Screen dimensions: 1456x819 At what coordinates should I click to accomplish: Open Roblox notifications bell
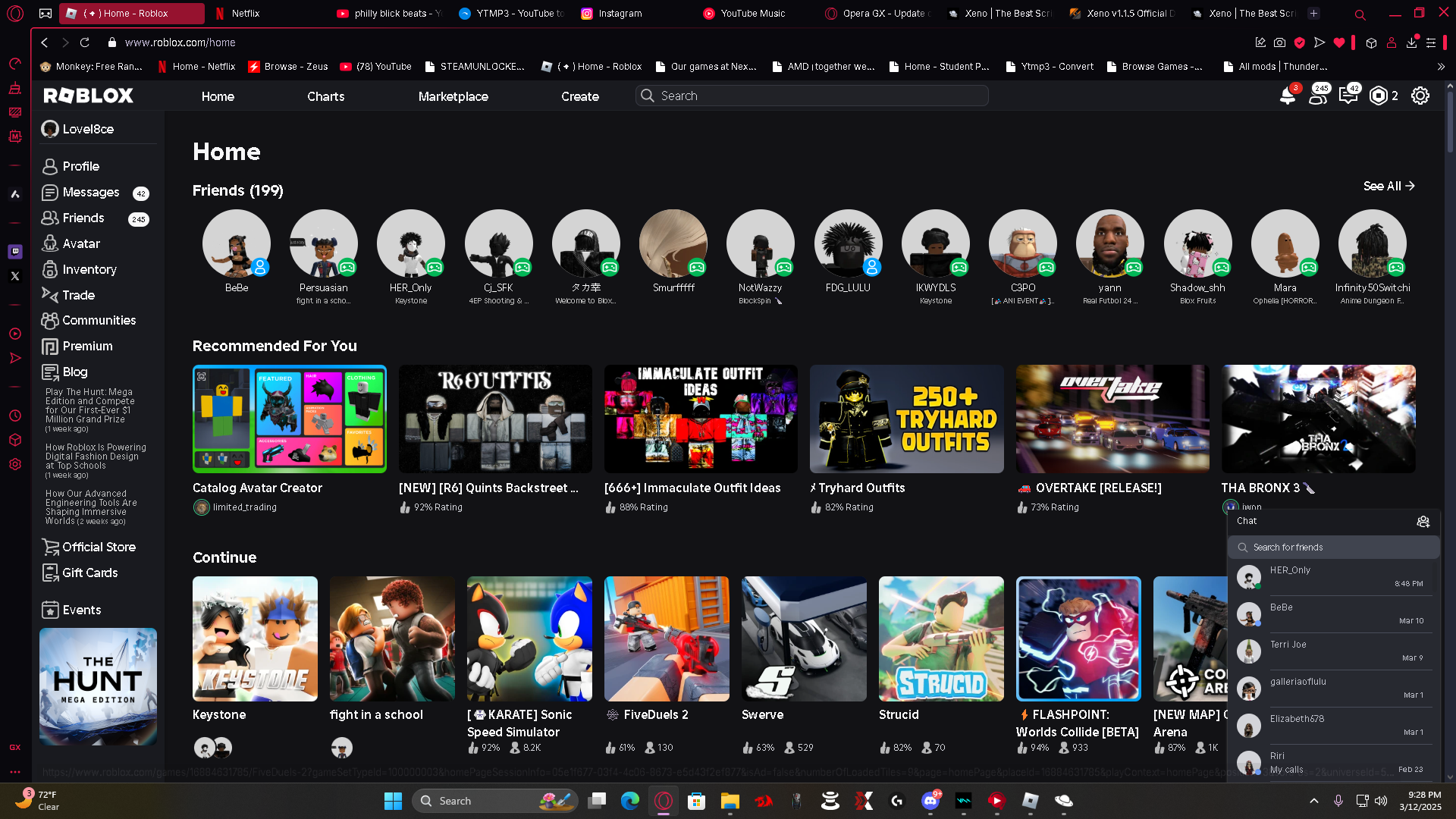[1288, 96]
